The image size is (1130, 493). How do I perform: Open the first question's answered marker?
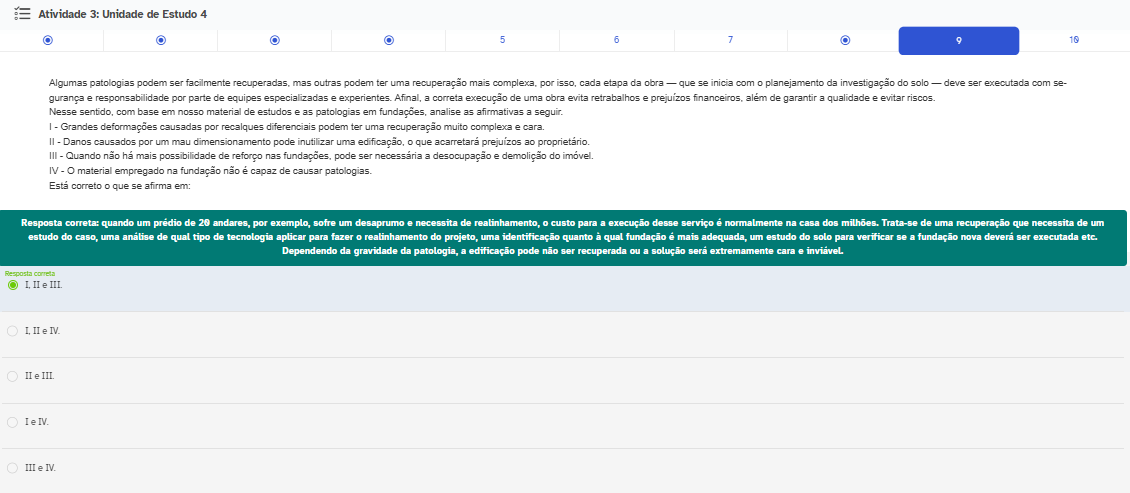click(x=47, y=40)
